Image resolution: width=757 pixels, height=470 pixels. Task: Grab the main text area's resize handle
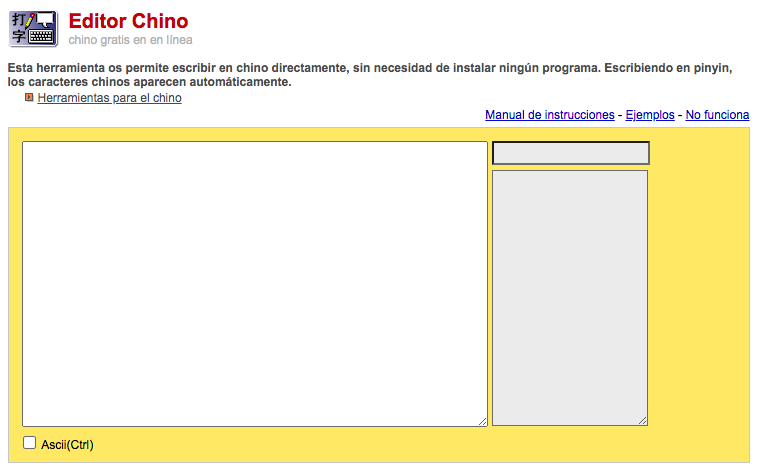pyautogui.click(x=482, y=421)
